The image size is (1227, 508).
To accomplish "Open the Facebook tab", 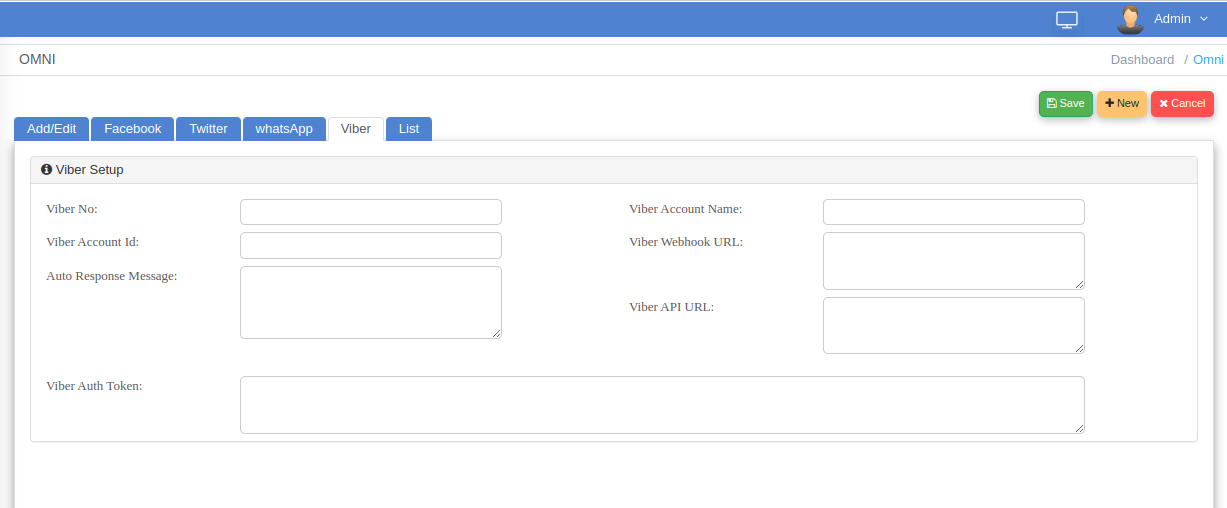I will click(132, 129).
